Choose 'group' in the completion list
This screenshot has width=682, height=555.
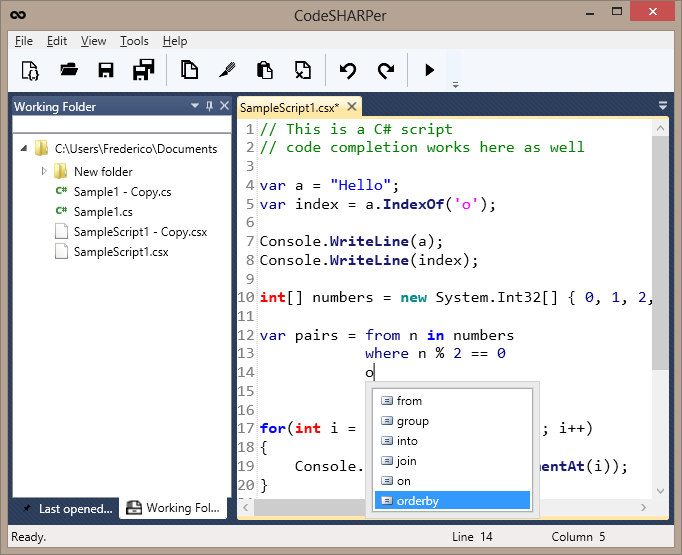(x=452, y=421)
